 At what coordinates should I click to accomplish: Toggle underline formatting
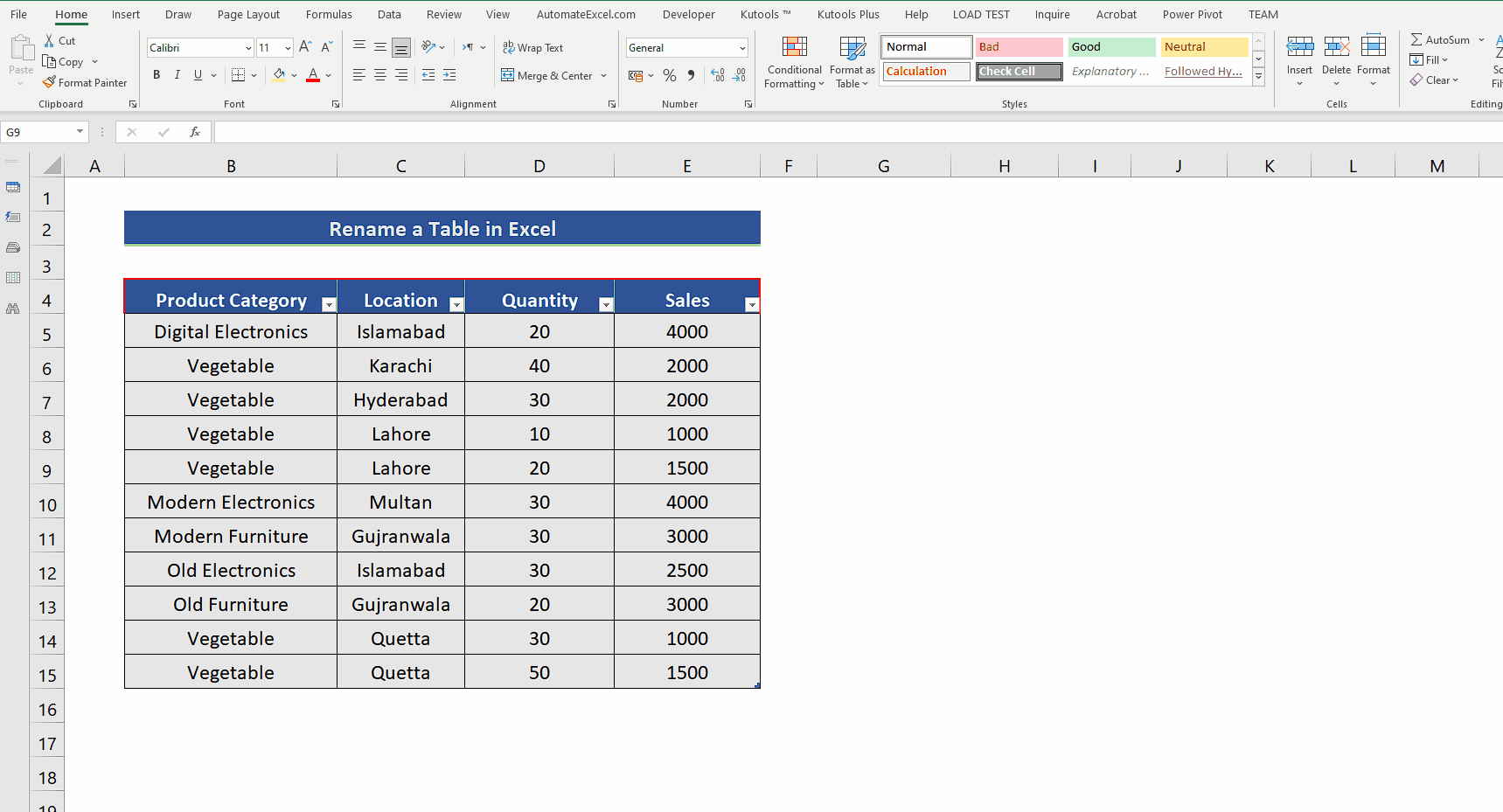click(x=197, y=75)
